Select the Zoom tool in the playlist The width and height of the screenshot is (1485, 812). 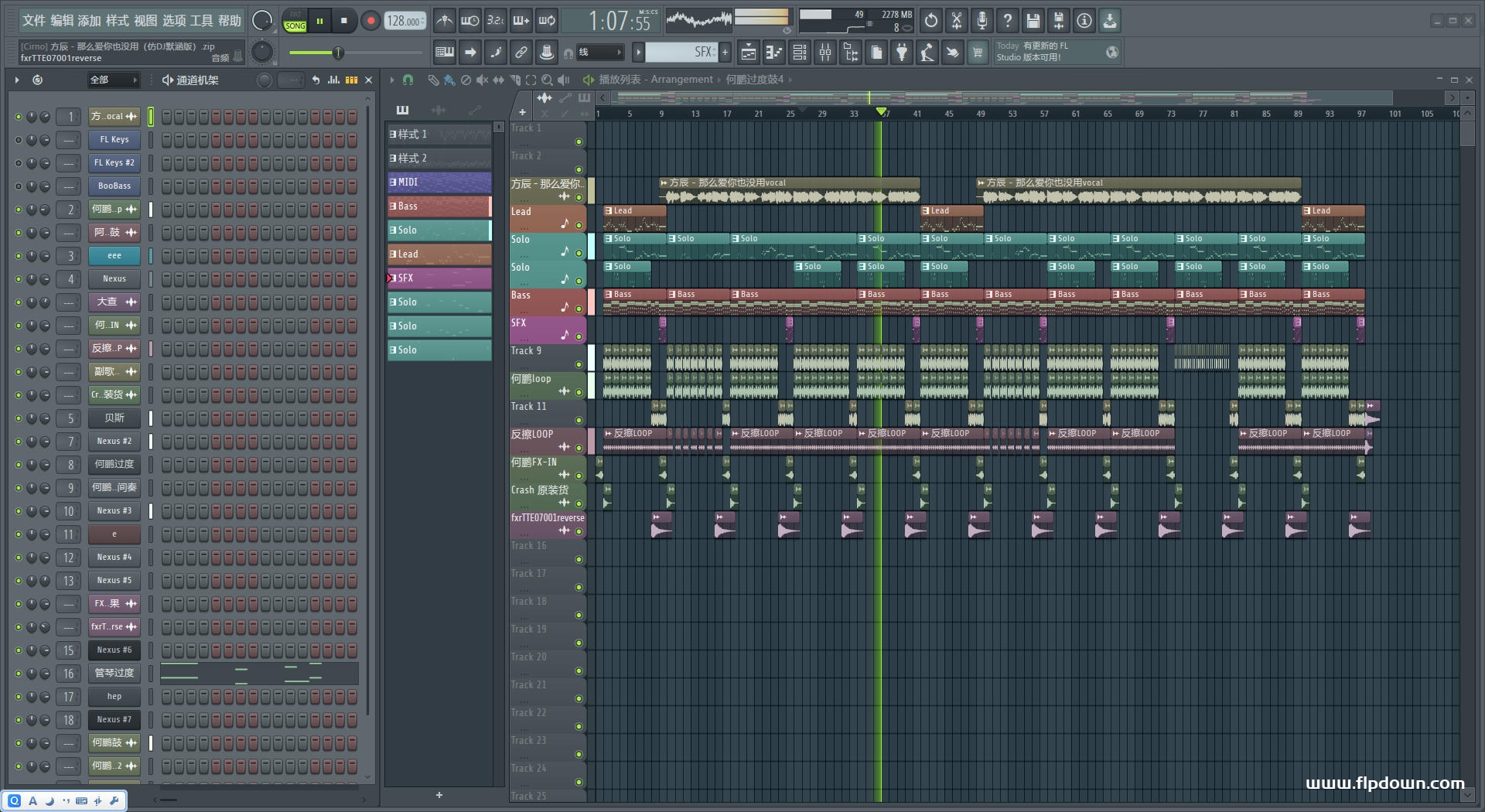[x=547, y=80]
